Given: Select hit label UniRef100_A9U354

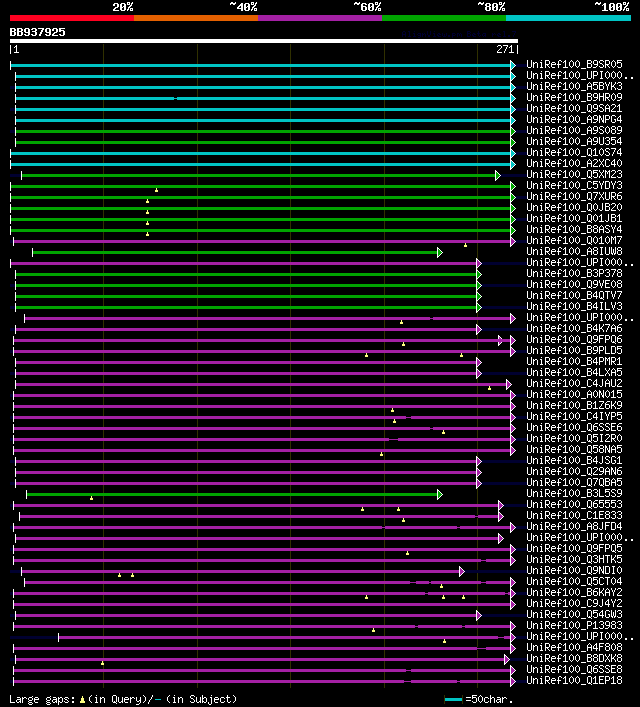Looking at the screenshot, I should click(574, 142).
